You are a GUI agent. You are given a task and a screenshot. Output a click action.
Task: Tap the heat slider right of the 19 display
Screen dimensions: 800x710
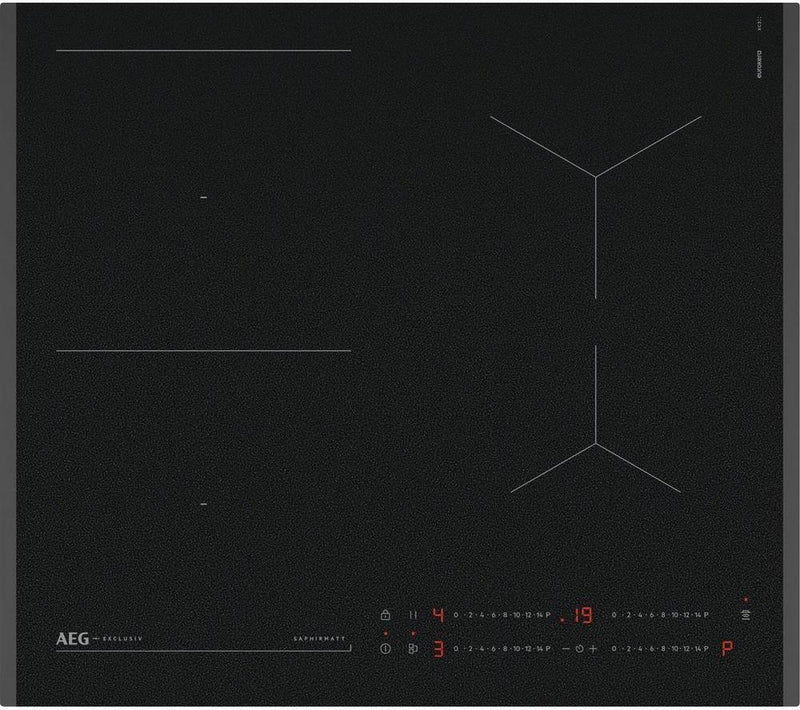click(x=660, y=615)
